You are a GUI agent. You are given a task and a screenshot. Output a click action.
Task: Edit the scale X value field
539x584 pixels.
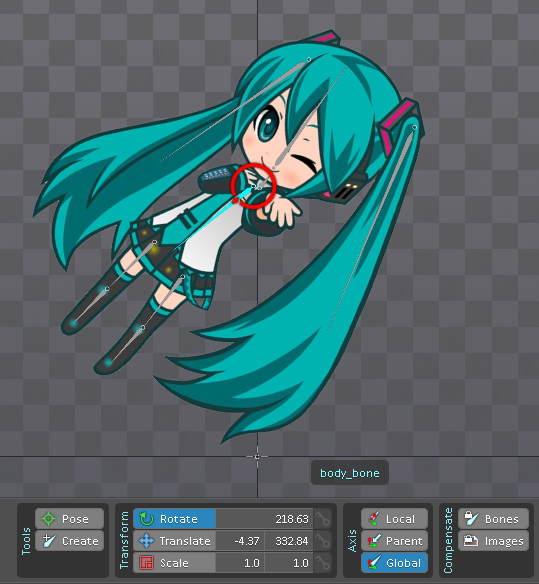tap(240, 563)
